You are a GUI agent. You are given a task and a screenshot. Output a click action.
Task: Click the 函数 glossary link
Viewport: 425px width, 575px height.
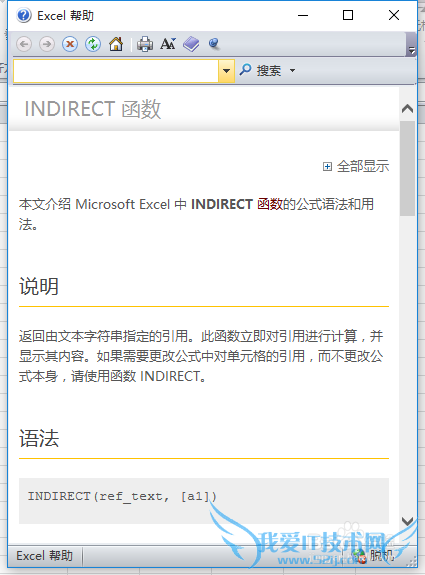click(x=270, y=204)
